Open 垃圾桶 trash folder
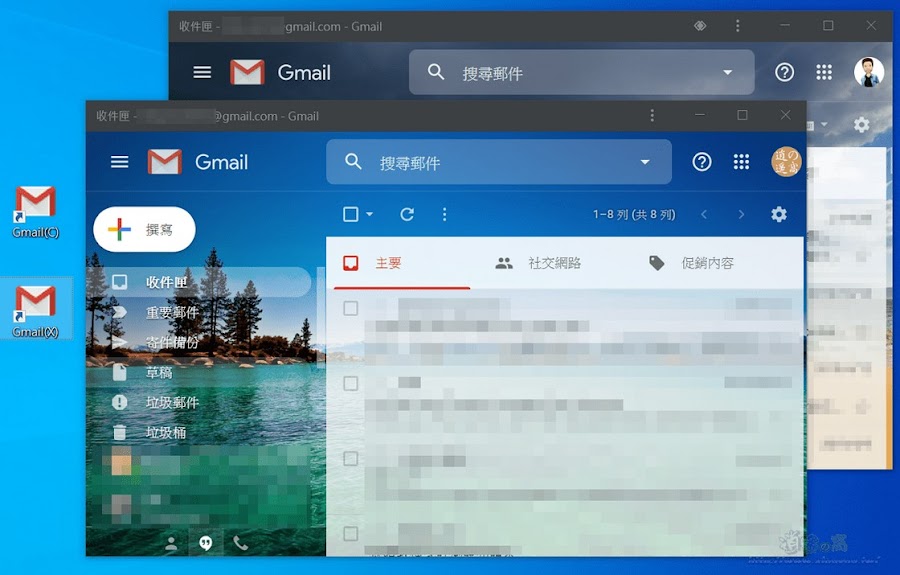900x575 pixels. (199, 432)
